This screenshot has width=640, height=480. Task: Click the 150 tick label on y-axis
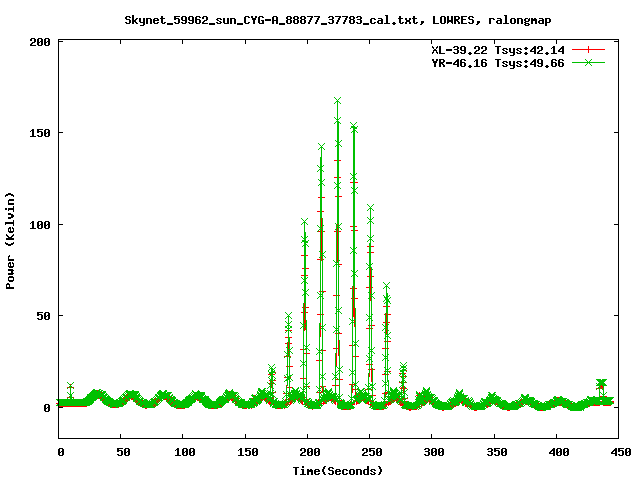(x=40, y=133)
